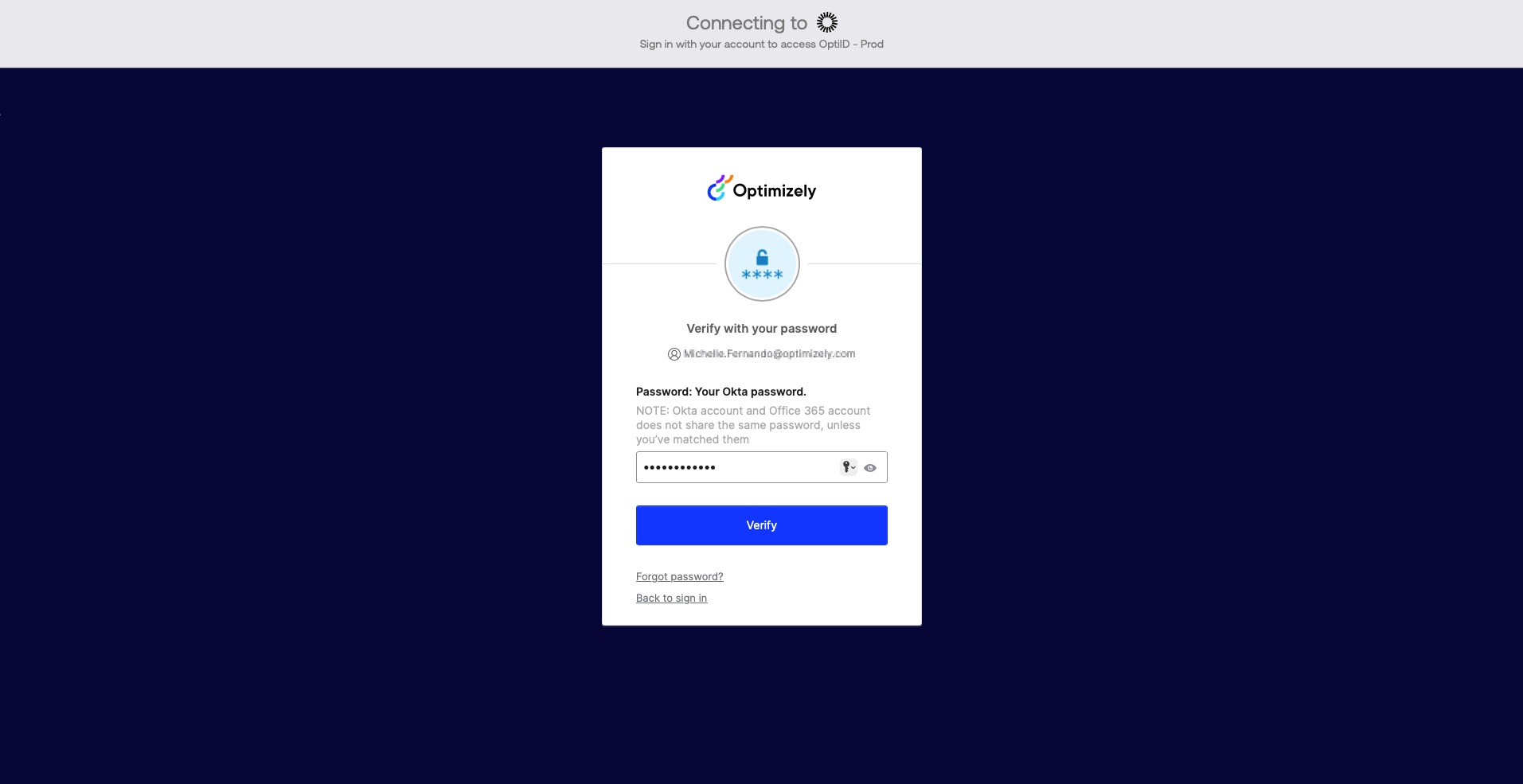Click the user avatar icon beside email
1523x784 pixels.
pyautogui.click(x=674, y=354)
